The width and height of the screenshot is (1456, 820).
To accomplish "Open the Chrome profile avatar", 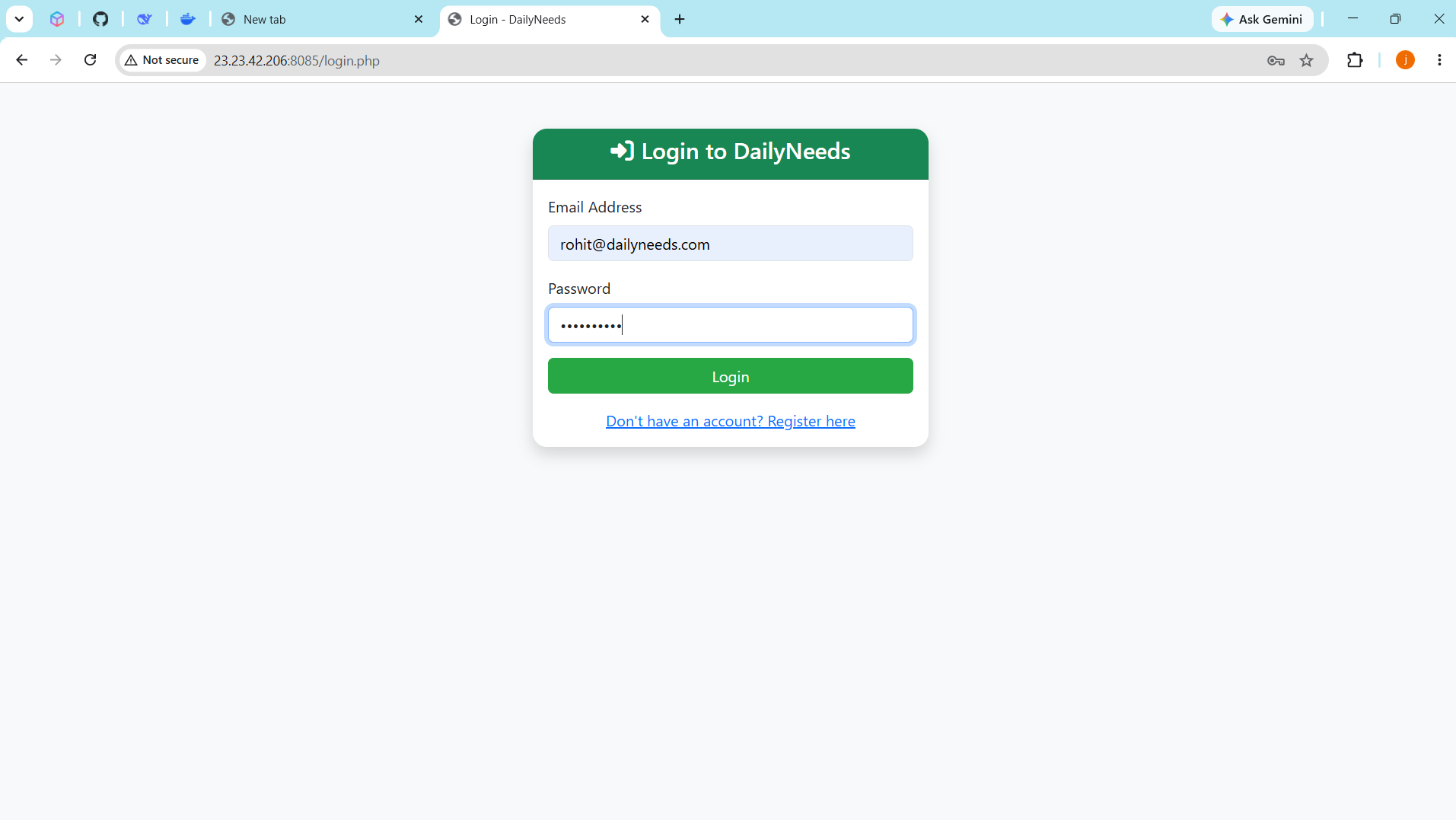I will [1405, 60].
